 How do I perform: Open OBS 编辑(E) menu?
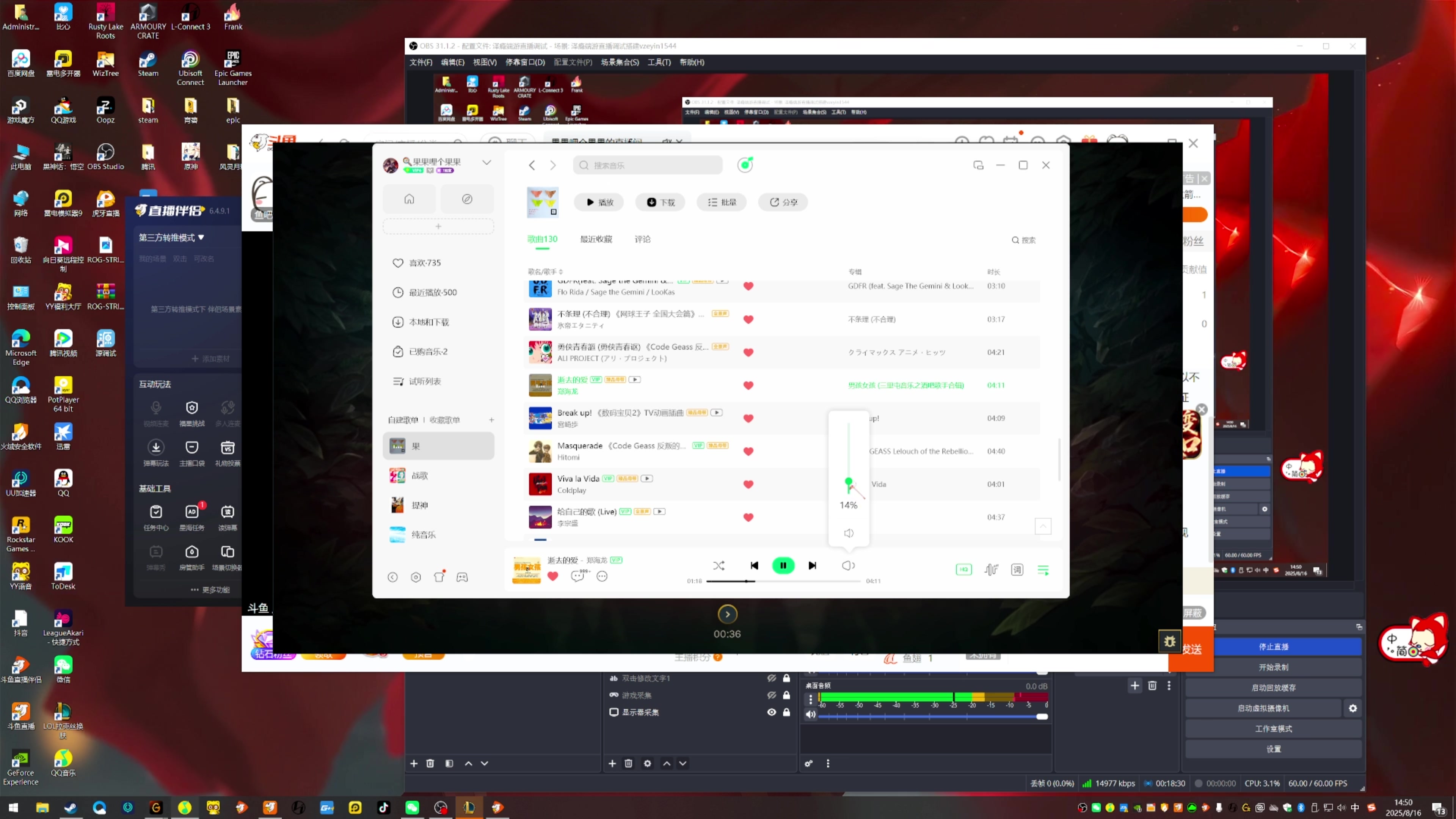pyautogui.click(x=453, y=62)
